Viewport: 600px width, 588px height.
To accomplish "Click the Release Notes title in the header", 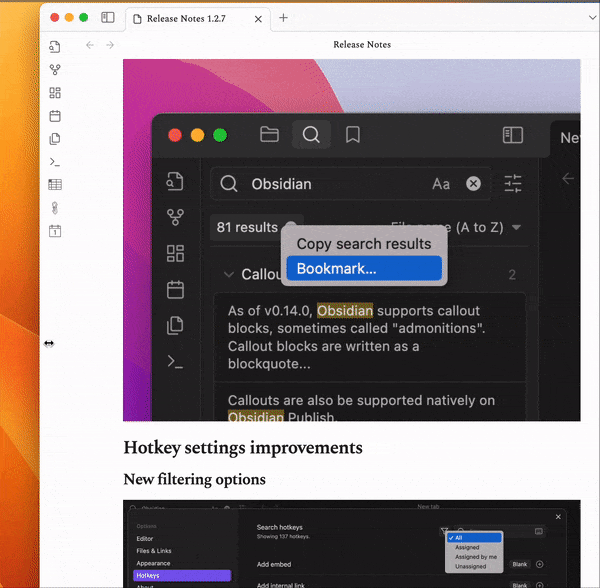I will (362, 45).
